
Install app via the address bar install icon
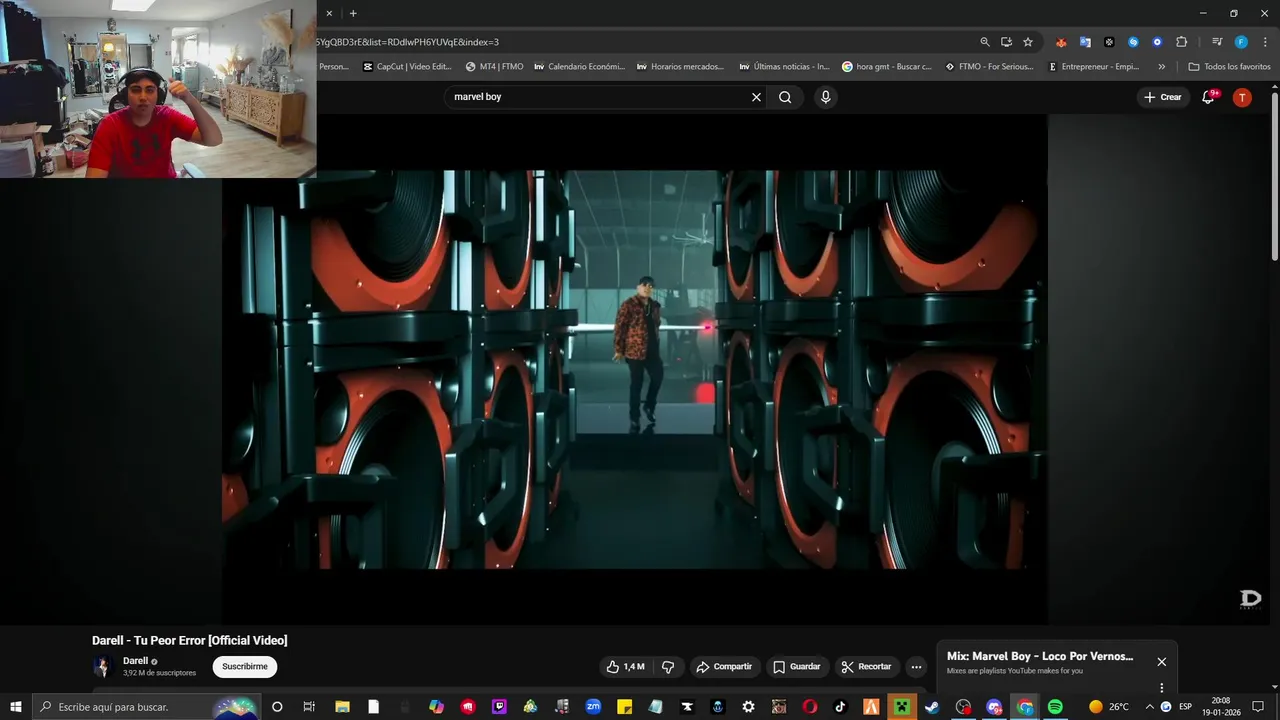[x=1006, y=42]
